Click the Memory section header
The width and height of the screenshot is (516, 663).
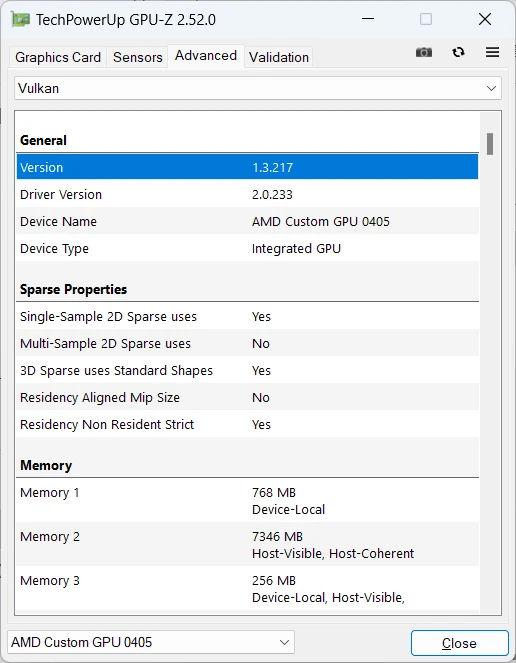(x=46, y=466)
